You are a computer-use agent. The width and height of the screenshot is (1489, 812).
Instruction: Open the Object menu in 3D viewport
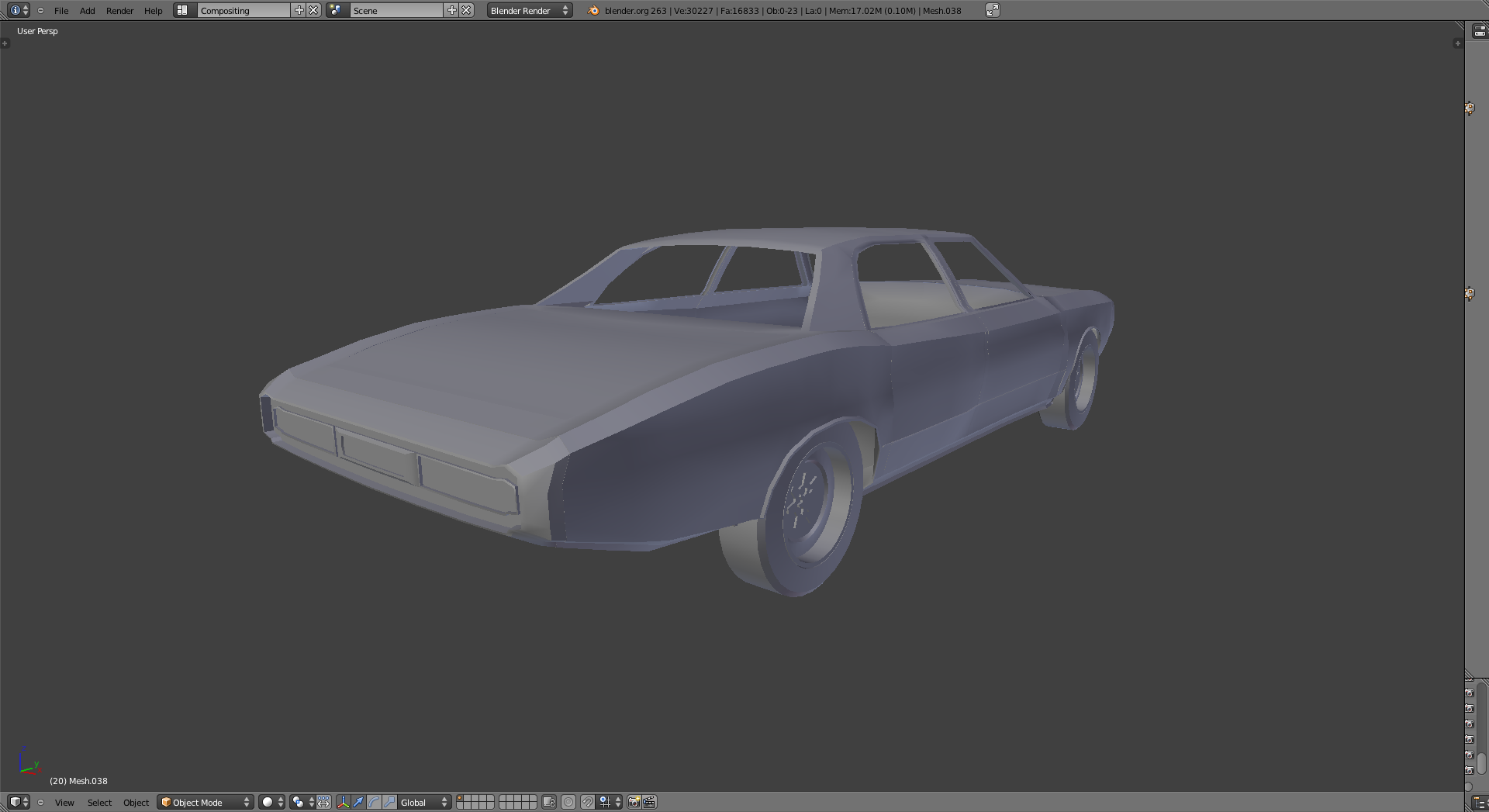[x=136, y=802]
